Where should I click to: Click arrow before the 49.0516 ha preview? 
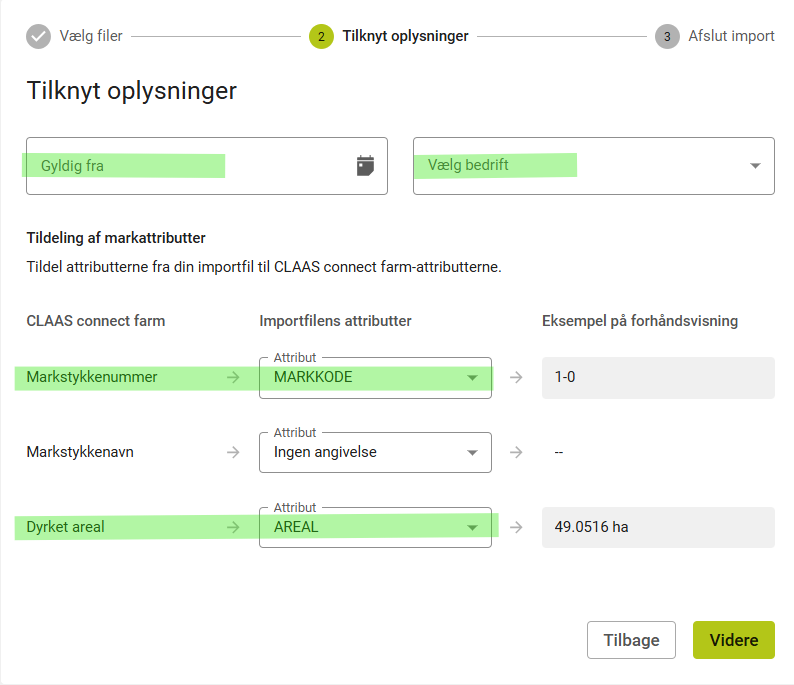tap(516, 527)
